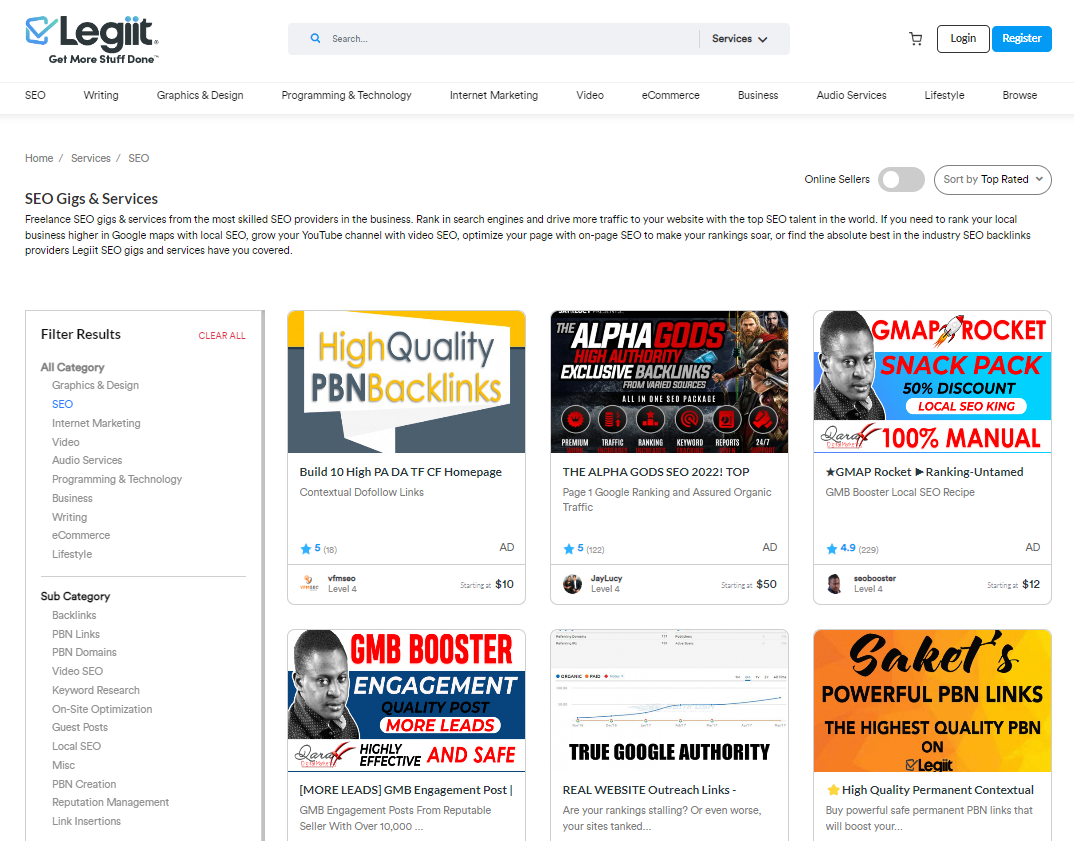Open Alpha Gods backlinks thumbnail
The image size is (1074, 841).
point(669,381)
